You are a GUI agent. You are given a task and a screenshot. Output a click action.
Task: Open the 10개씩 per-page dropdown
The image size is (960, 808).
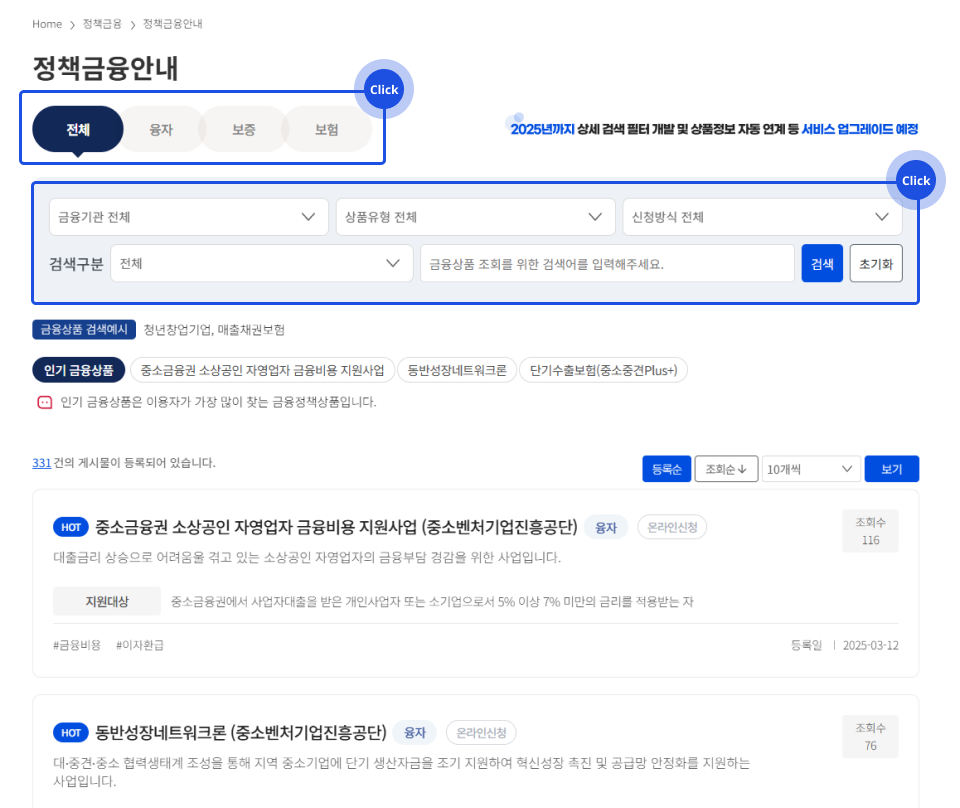coord(810,469)
